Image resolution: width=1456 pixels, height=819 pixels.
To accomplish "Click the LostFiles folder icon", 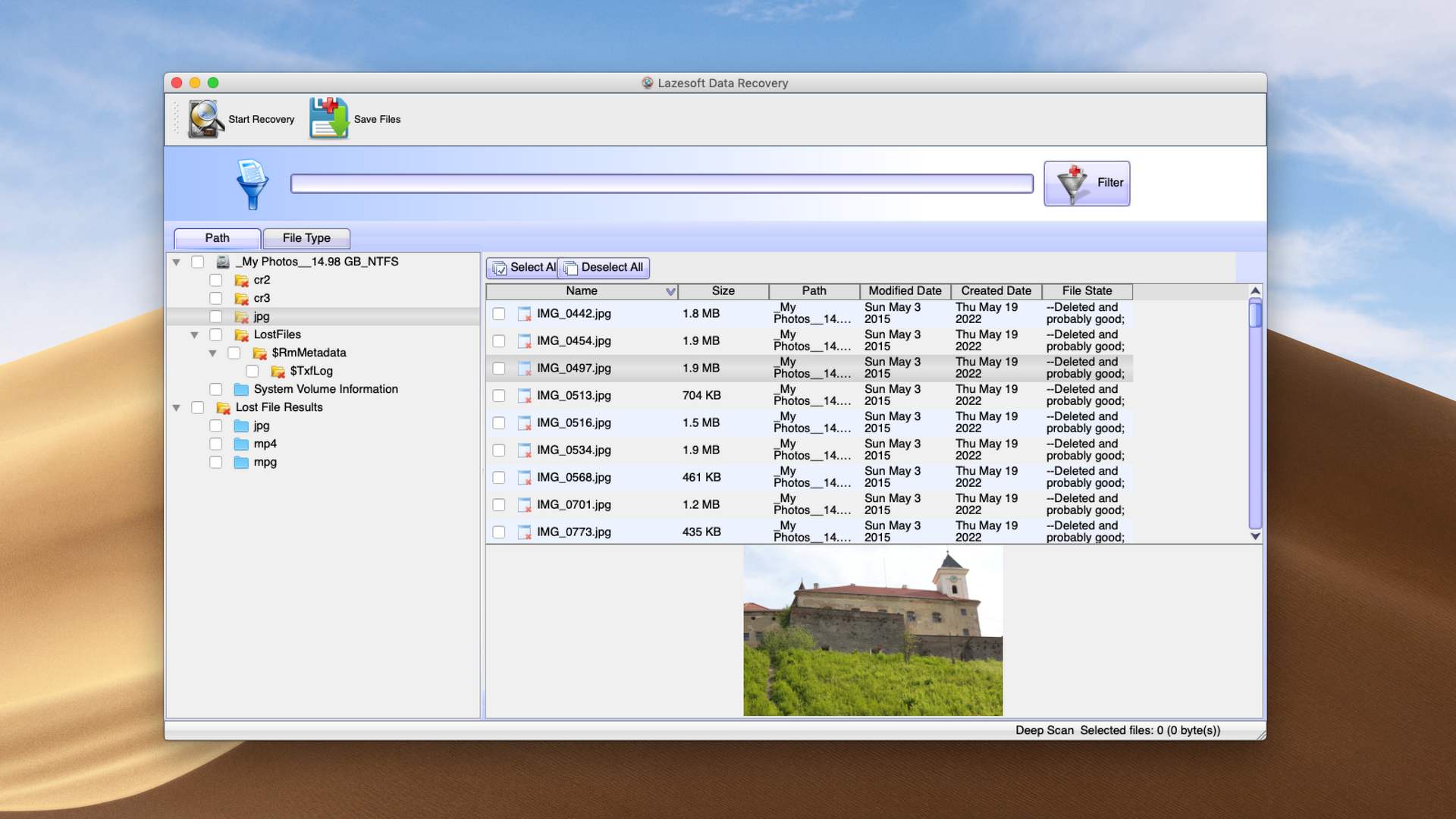I will tap(242, 334).
